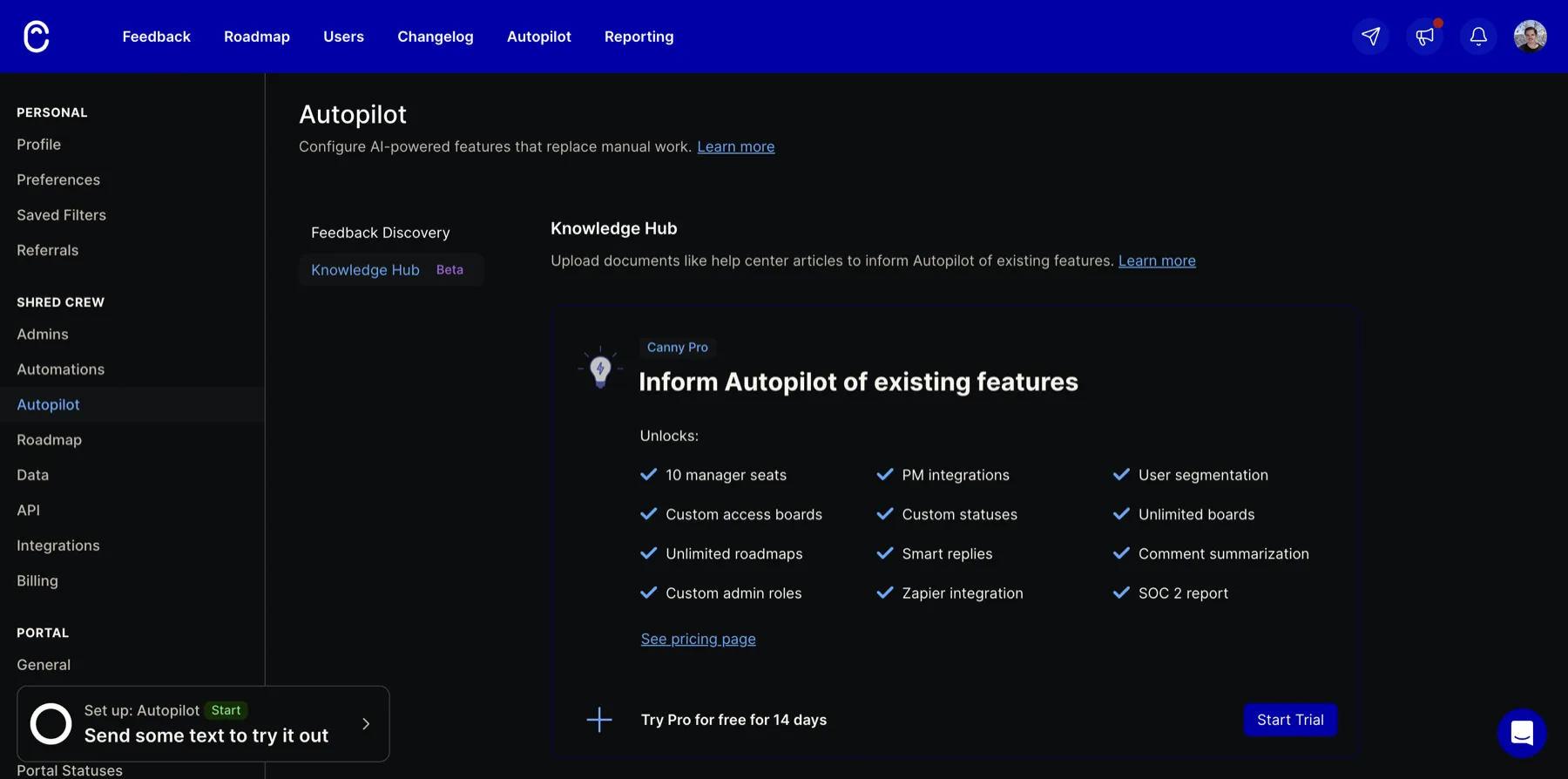
Task: Click 'User segmentation' feature text
Action: (1204, 475)
